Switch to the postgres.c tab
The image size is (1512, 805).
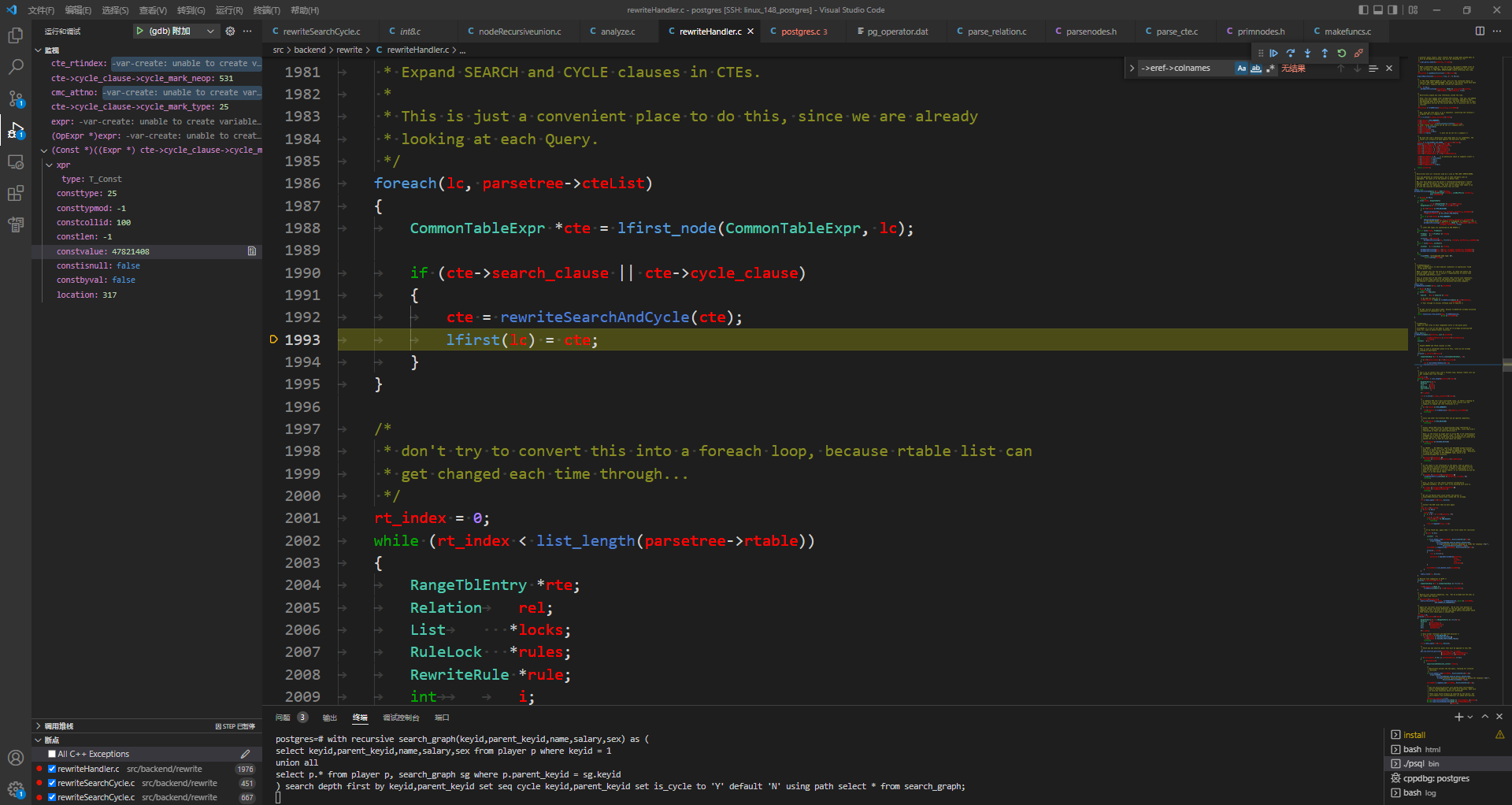[x=802, y=32]
